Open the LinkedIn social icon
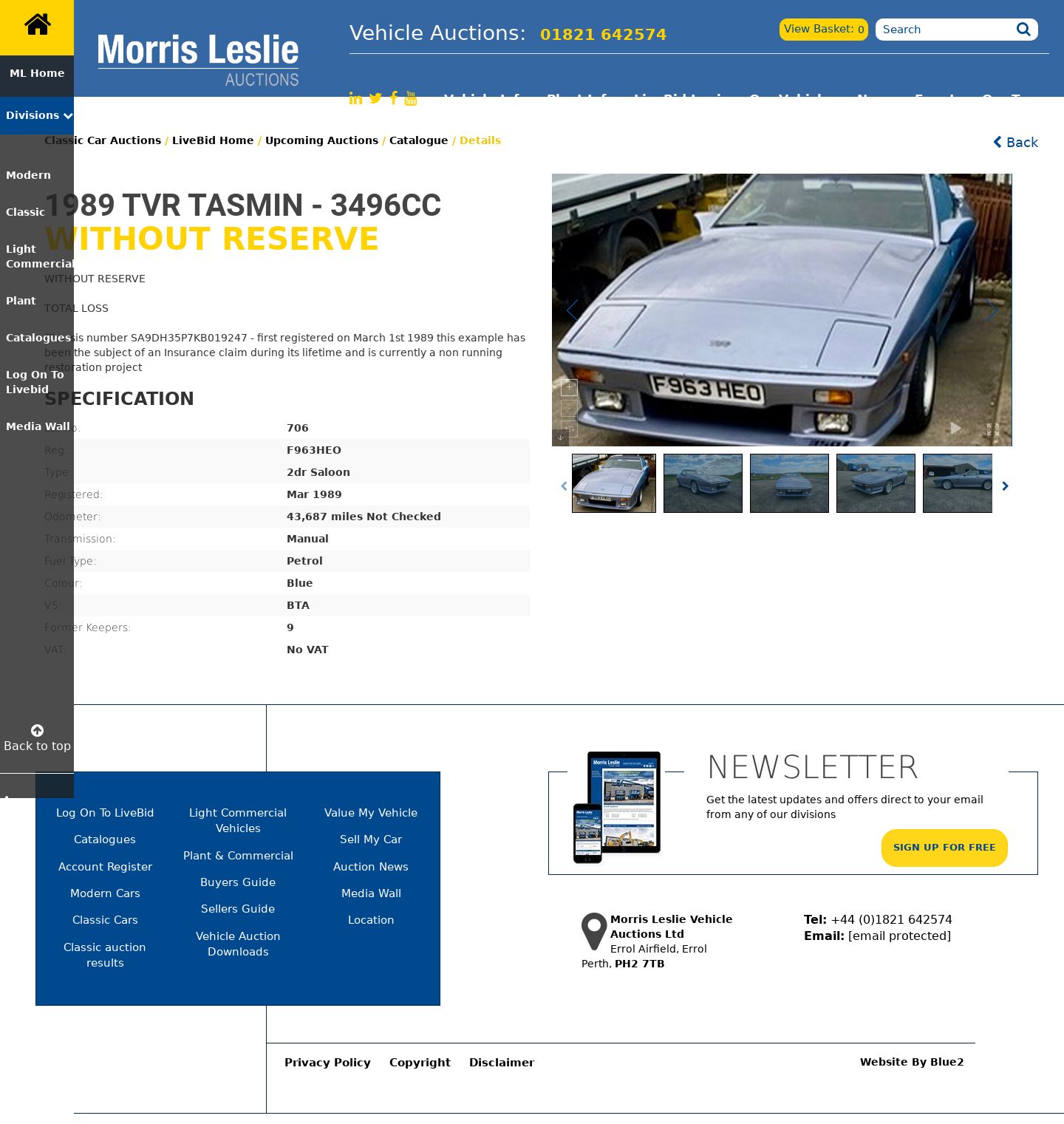 coord(355,98)
